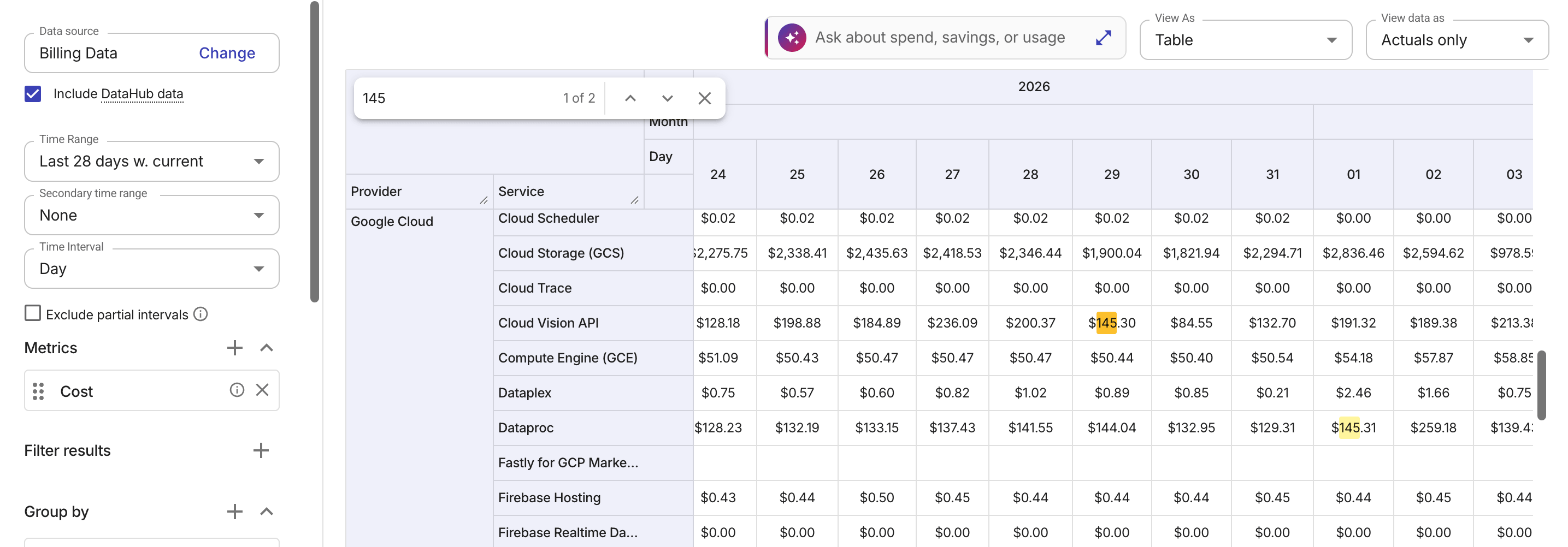Viewport: 1568px width, 547px height.
Task: Collapse the Group by section
Action: (266, 511)
